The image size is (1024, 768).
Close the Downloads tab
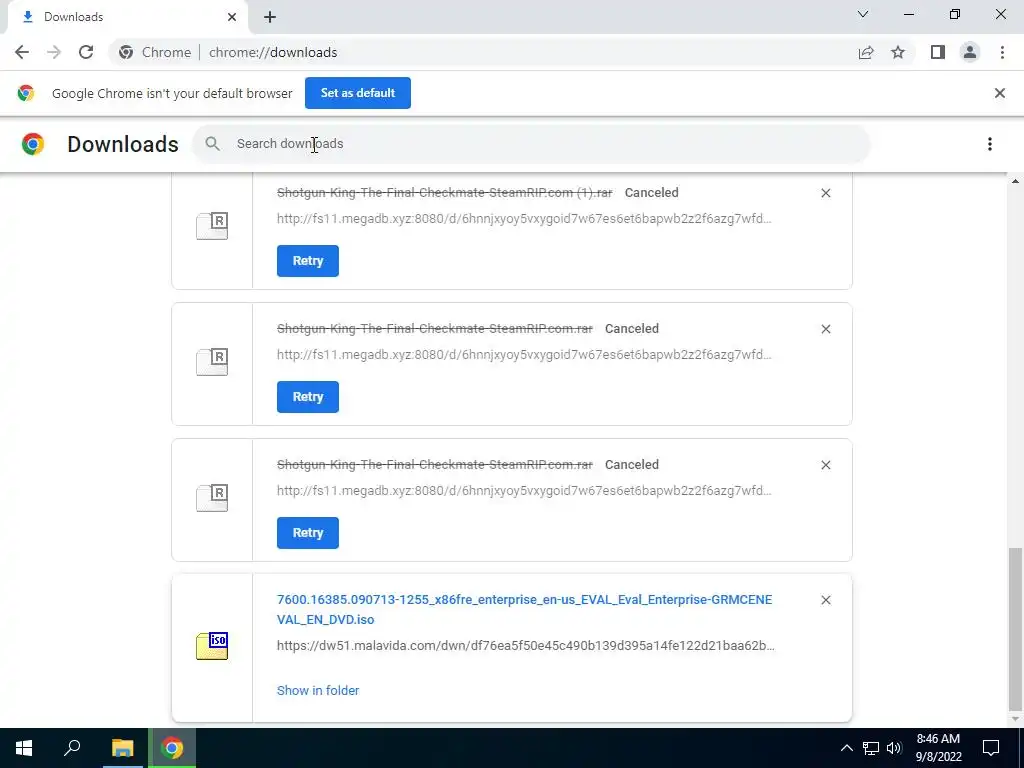(232, 17)
